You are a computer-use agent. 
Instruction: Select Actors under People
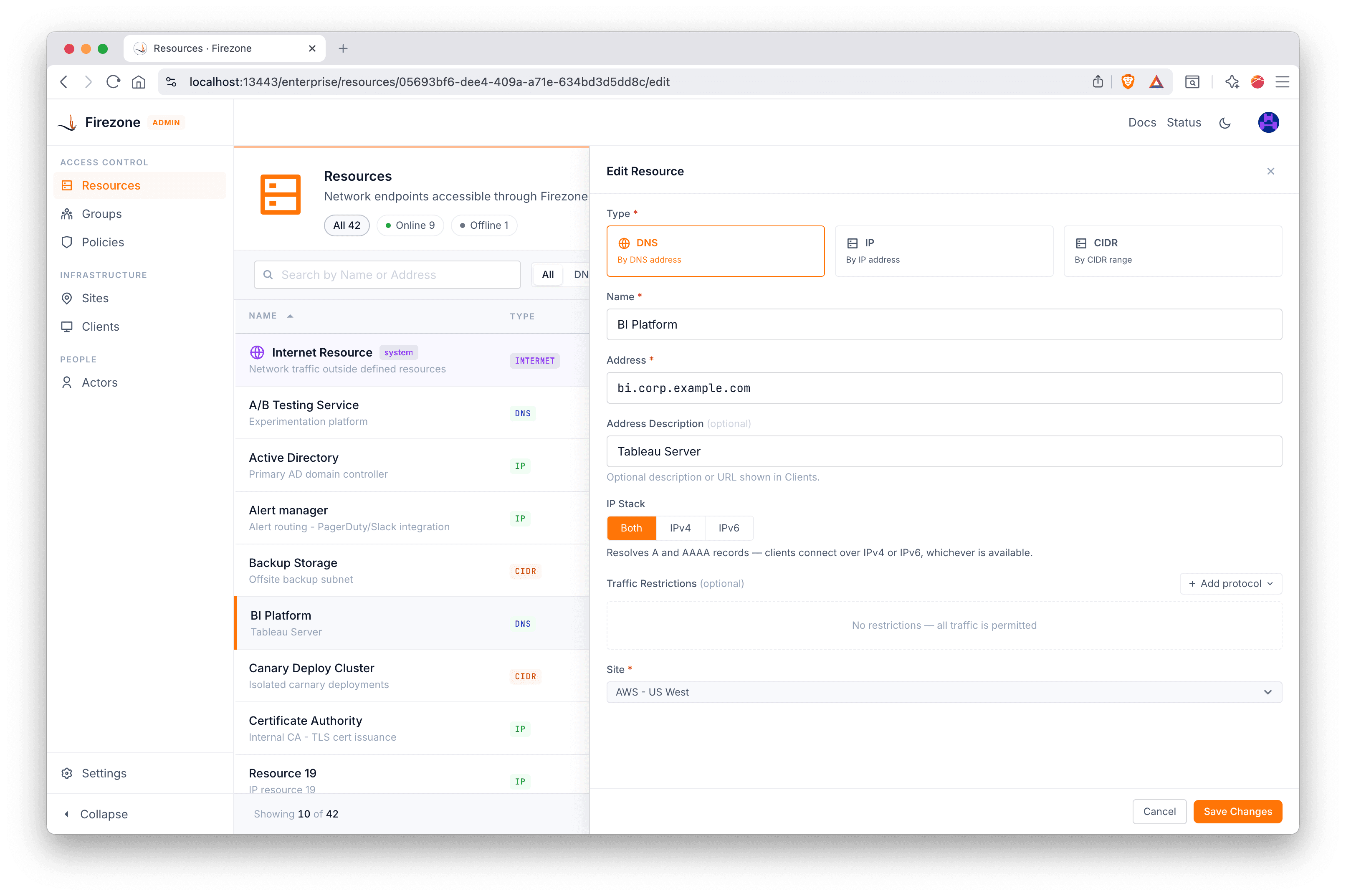[x=99, y=382]
